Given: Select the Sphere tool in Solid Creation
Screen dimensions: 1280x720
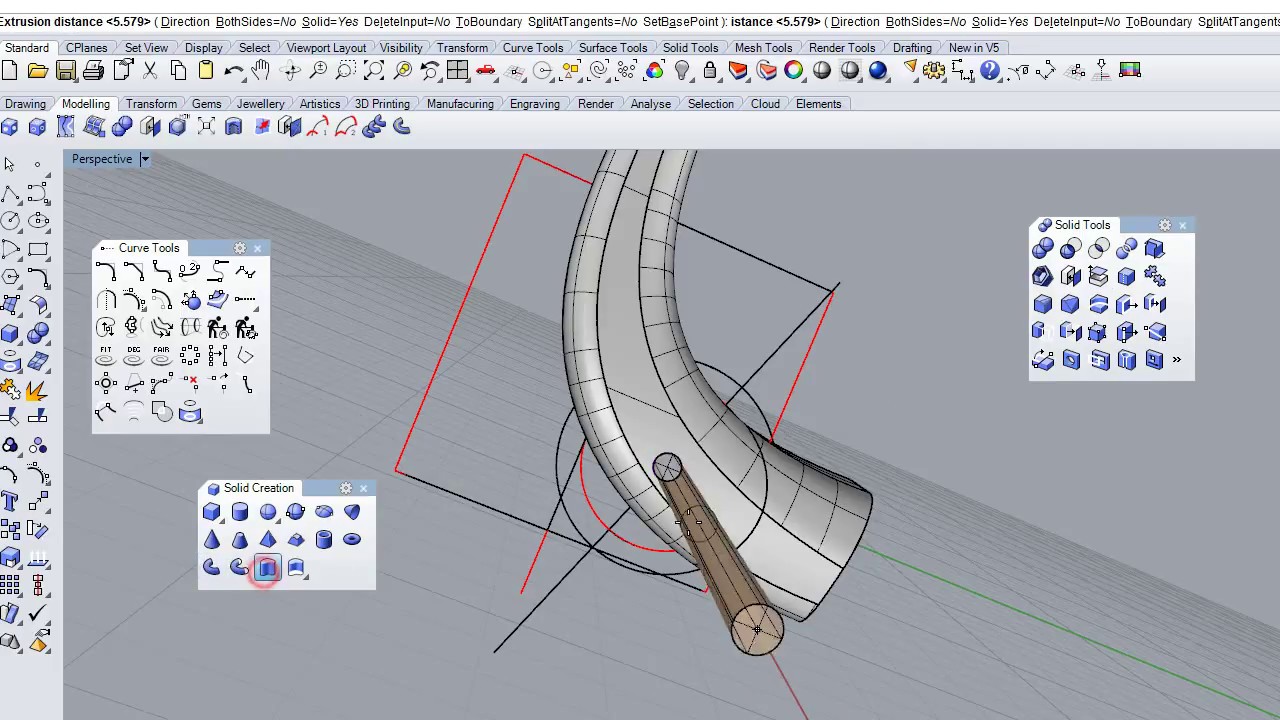Looking at the screenshot, I should click(x=268, y=512).
